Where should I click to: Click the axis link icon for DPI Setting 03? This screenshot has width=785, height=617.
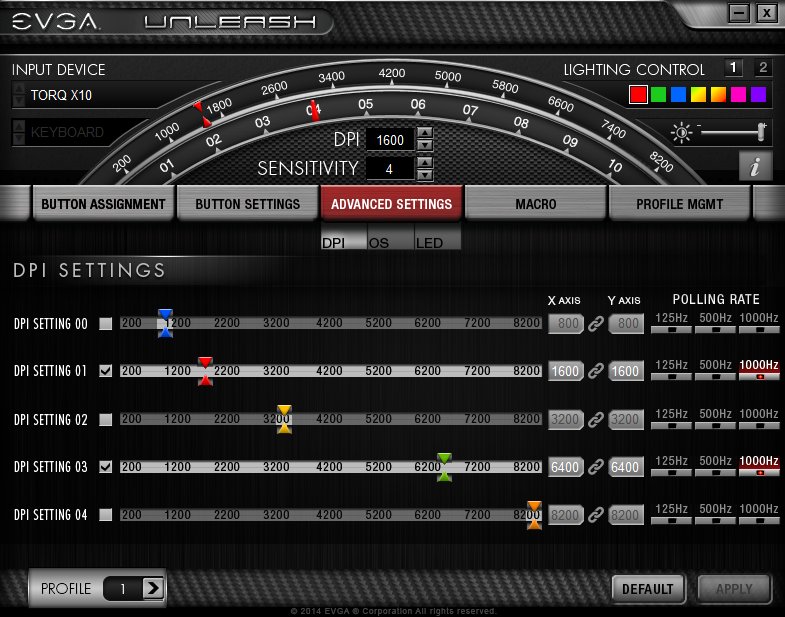pos(596,467)
